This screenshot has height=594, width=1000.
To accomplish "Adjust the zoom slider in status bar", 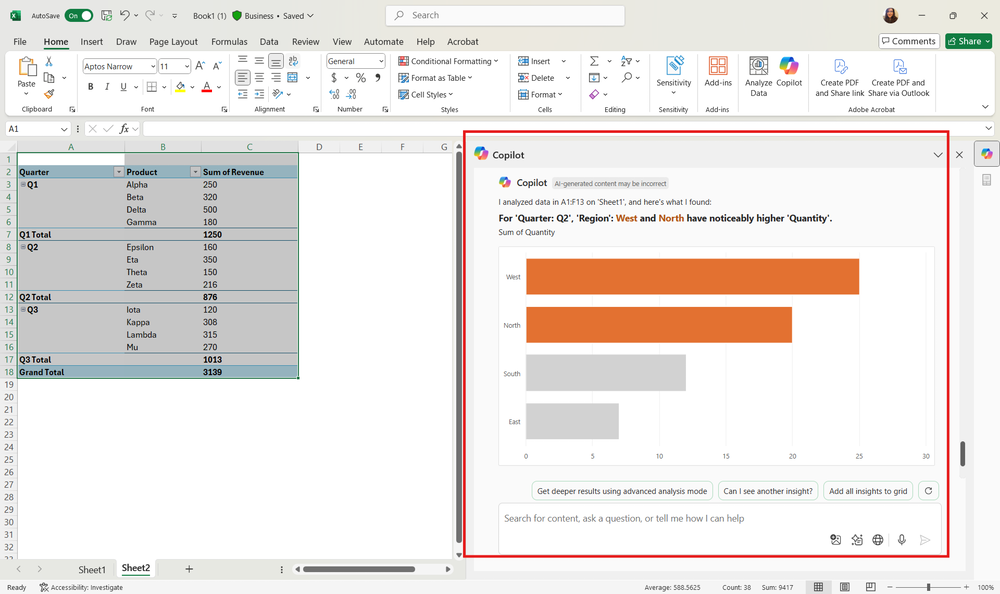I will pos(928,587).
